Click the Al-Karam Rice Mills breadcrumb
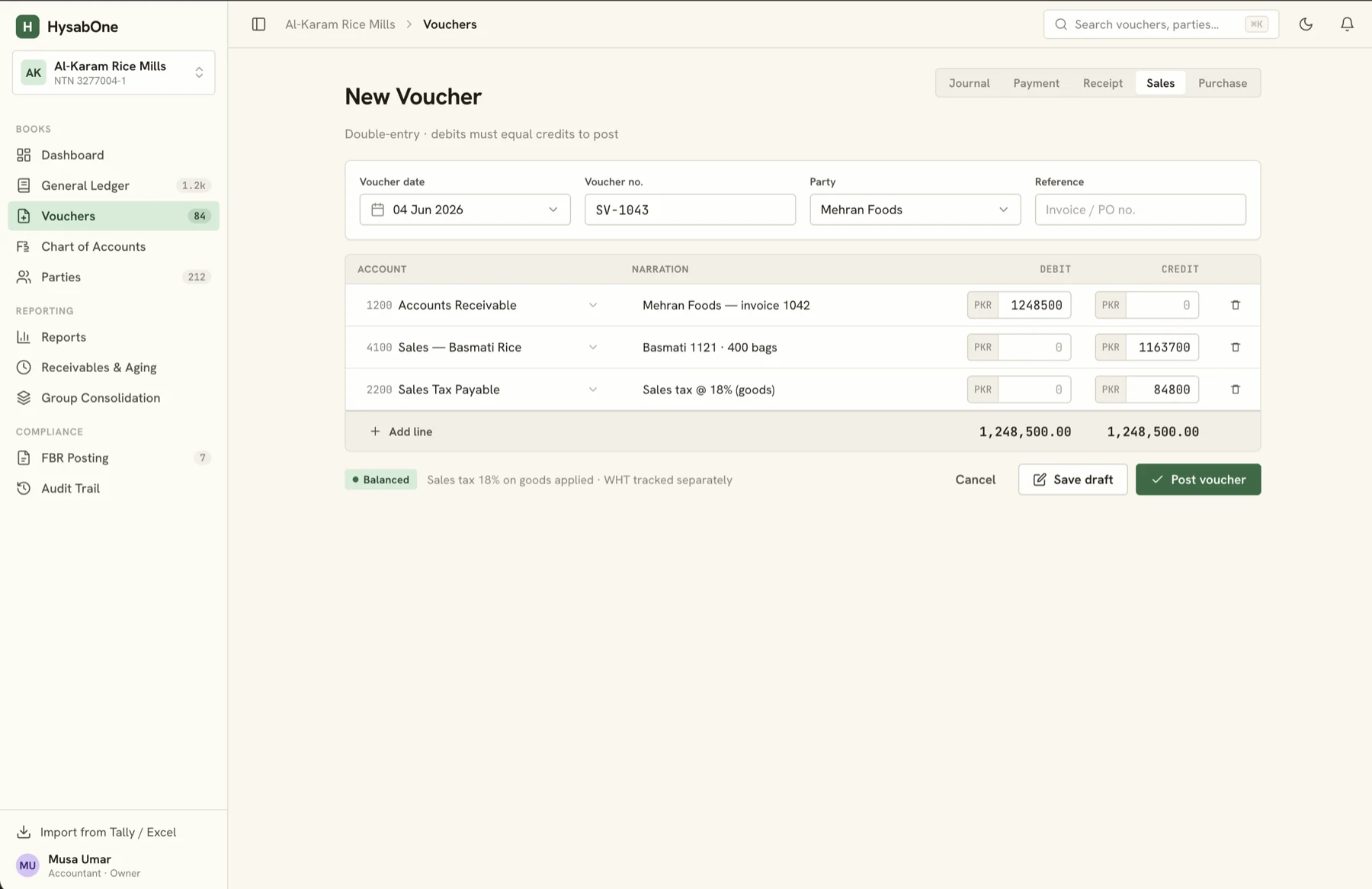 (340, 24)
